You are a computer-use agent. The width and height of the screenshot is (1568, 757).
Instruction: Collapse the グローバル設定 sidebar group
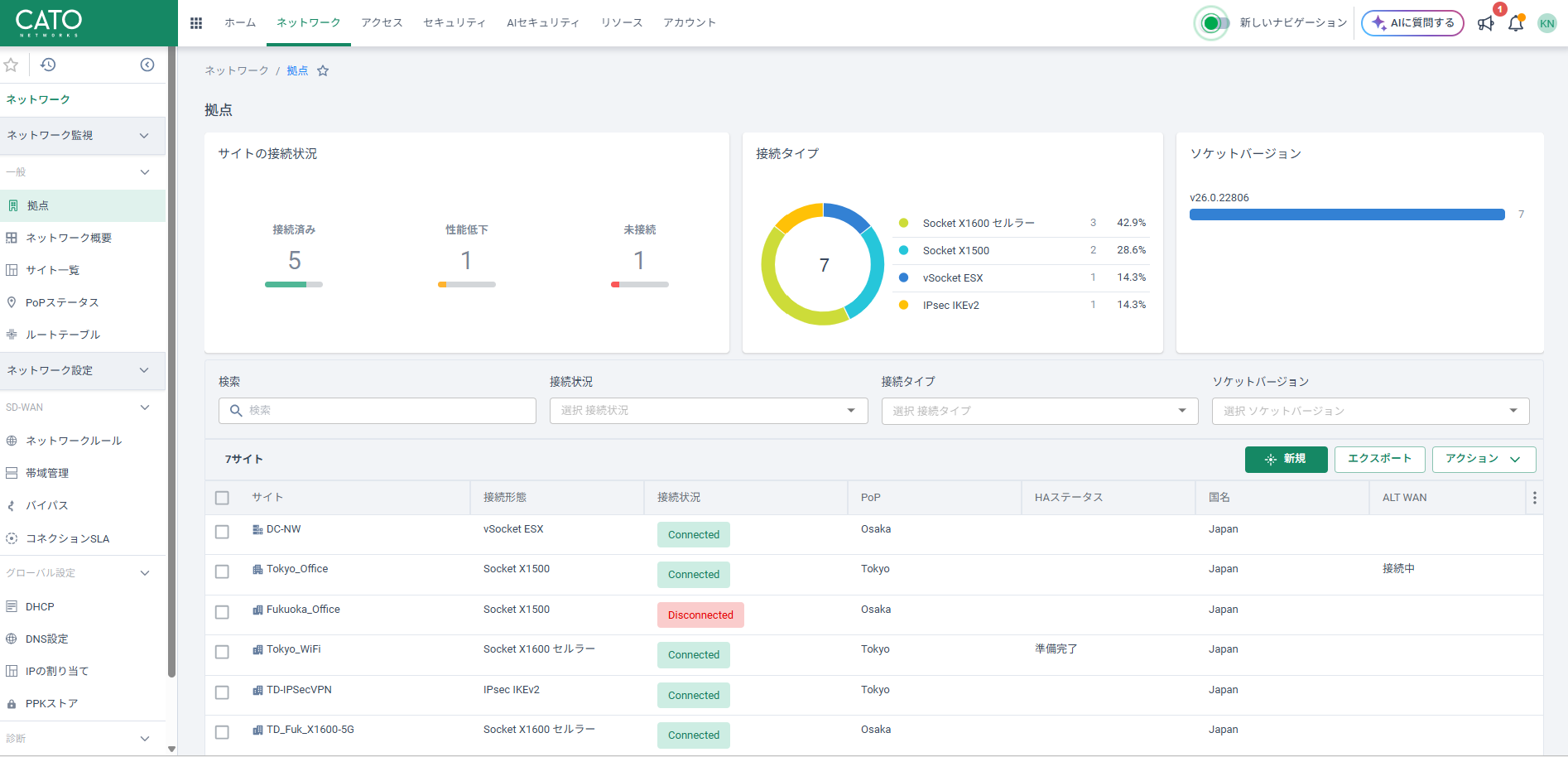[x=83, y=573]
